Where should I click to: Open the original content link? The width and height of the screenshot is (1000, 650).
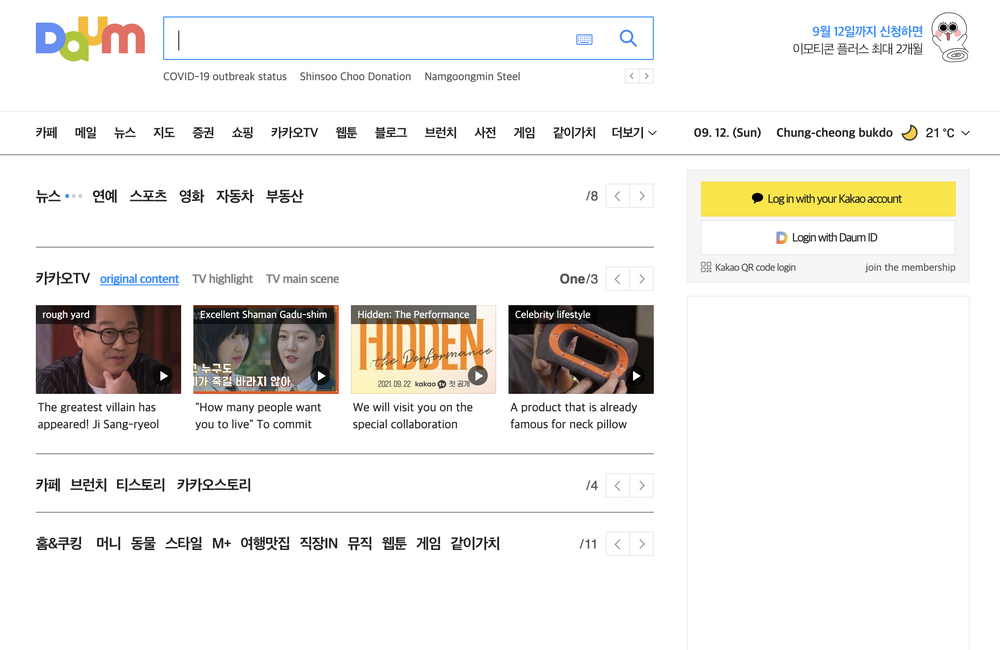tap(139, 279)
